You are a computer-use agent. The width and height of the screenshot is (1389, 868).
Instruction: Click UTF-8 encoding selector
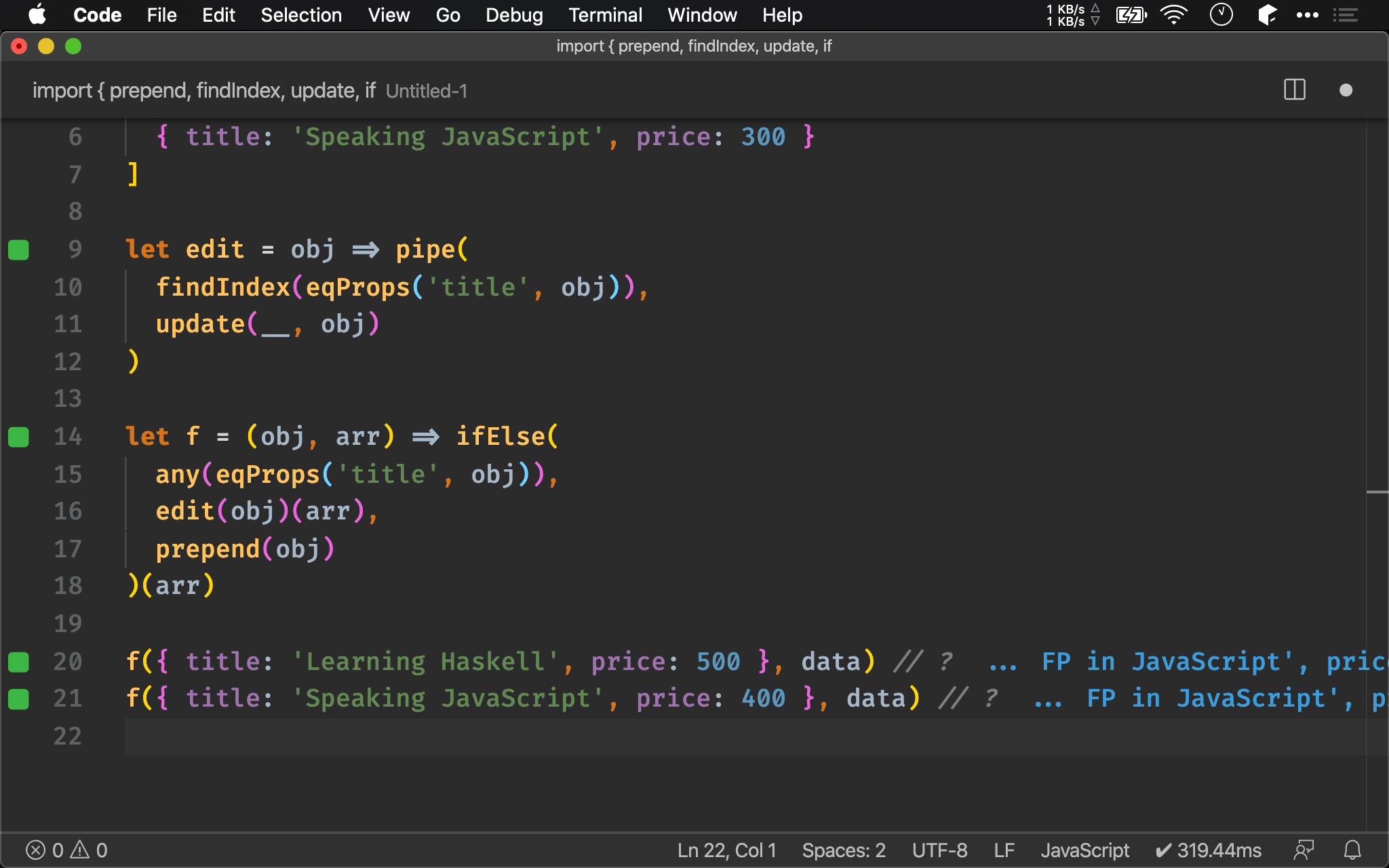click(x=939, y=850)
